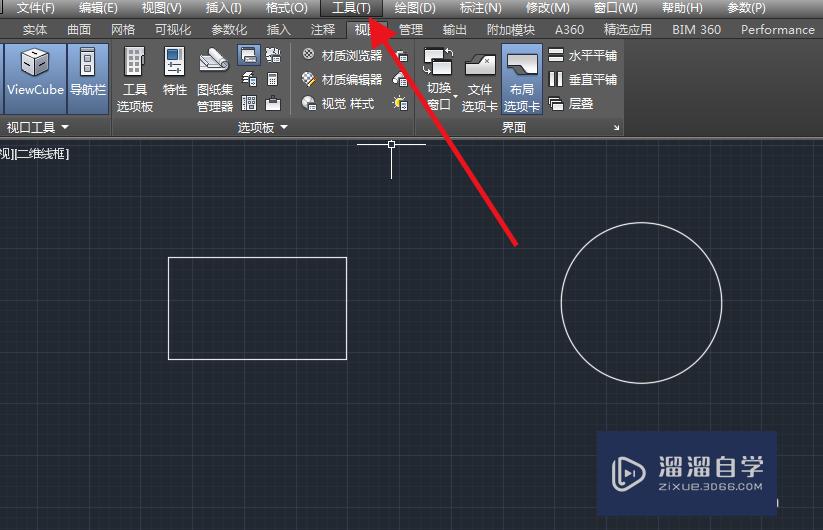Toggle the 布局选项卡 layout tabs
This screenshot has height=530, width=823.
click(522, 80)
